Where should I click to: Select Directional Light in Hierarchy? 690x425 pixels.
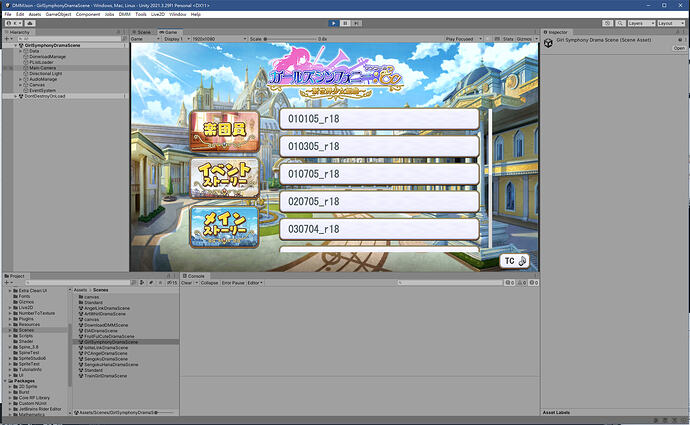point(45,73)
